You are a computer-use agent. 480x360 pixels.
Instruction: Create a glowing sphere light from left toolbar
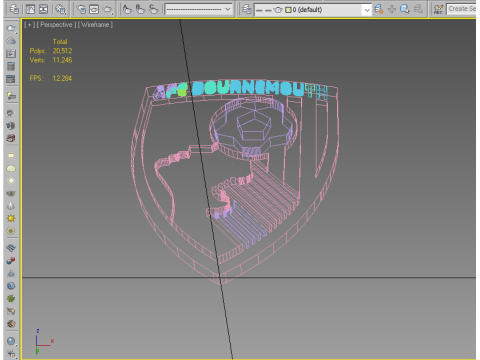click(x=11, y=181)
